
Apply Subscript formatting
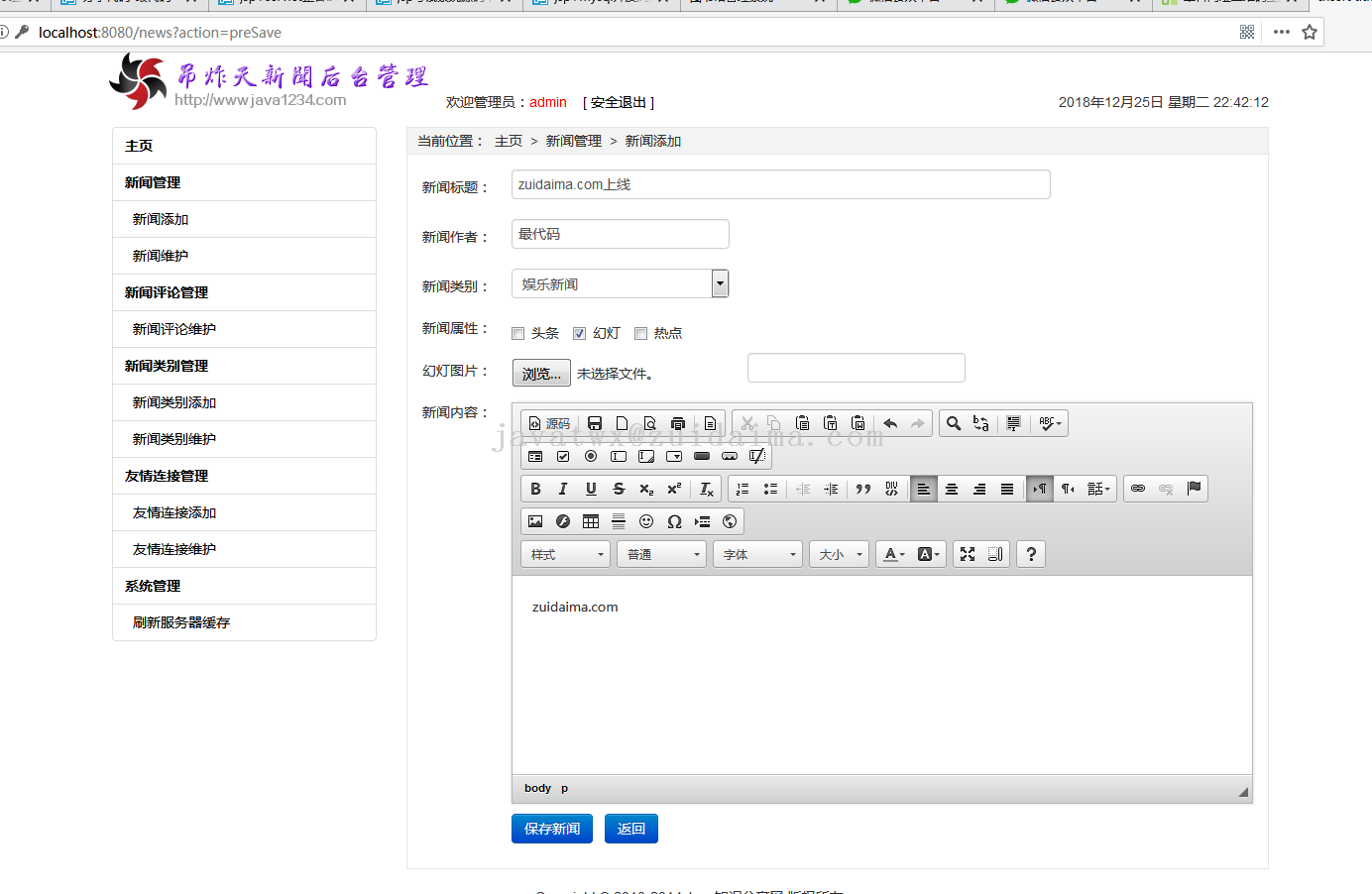[646, 489]
